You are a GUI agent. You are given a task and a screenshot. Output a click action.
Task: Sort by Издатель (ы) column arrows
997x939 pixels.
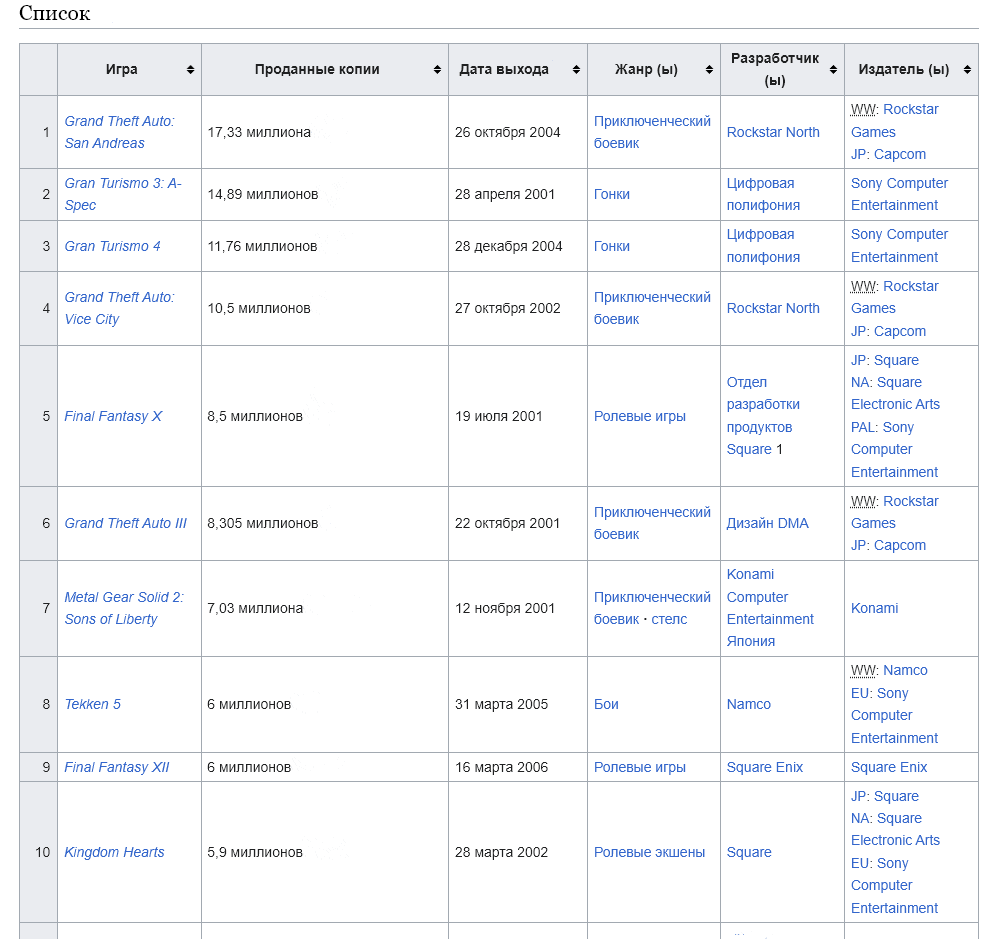click(x=967, y=70)
